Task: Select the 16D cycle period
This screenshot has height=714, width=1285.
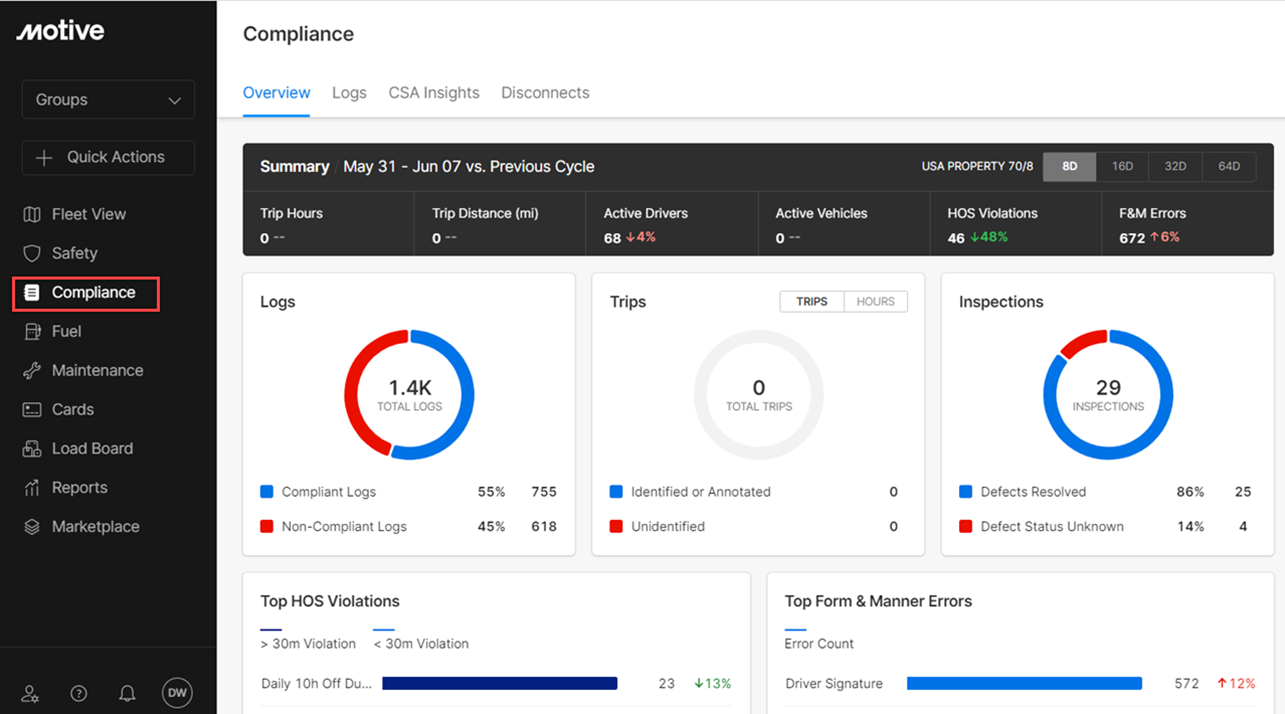Action: pos(1122,167)
